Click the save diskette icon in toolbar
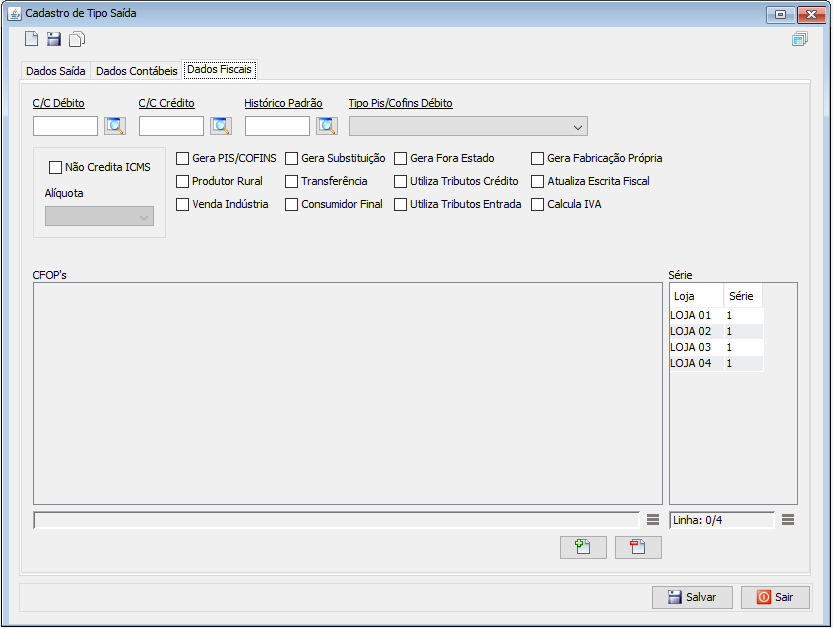Screen dimensions: 833x629 pyautogui.click(x=54, y=39)
